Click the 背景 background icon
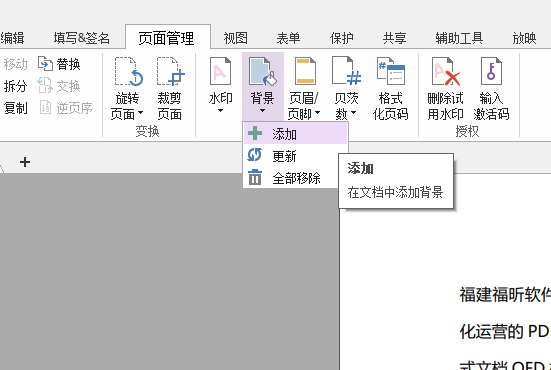551x370 pixels. (262, 72)
